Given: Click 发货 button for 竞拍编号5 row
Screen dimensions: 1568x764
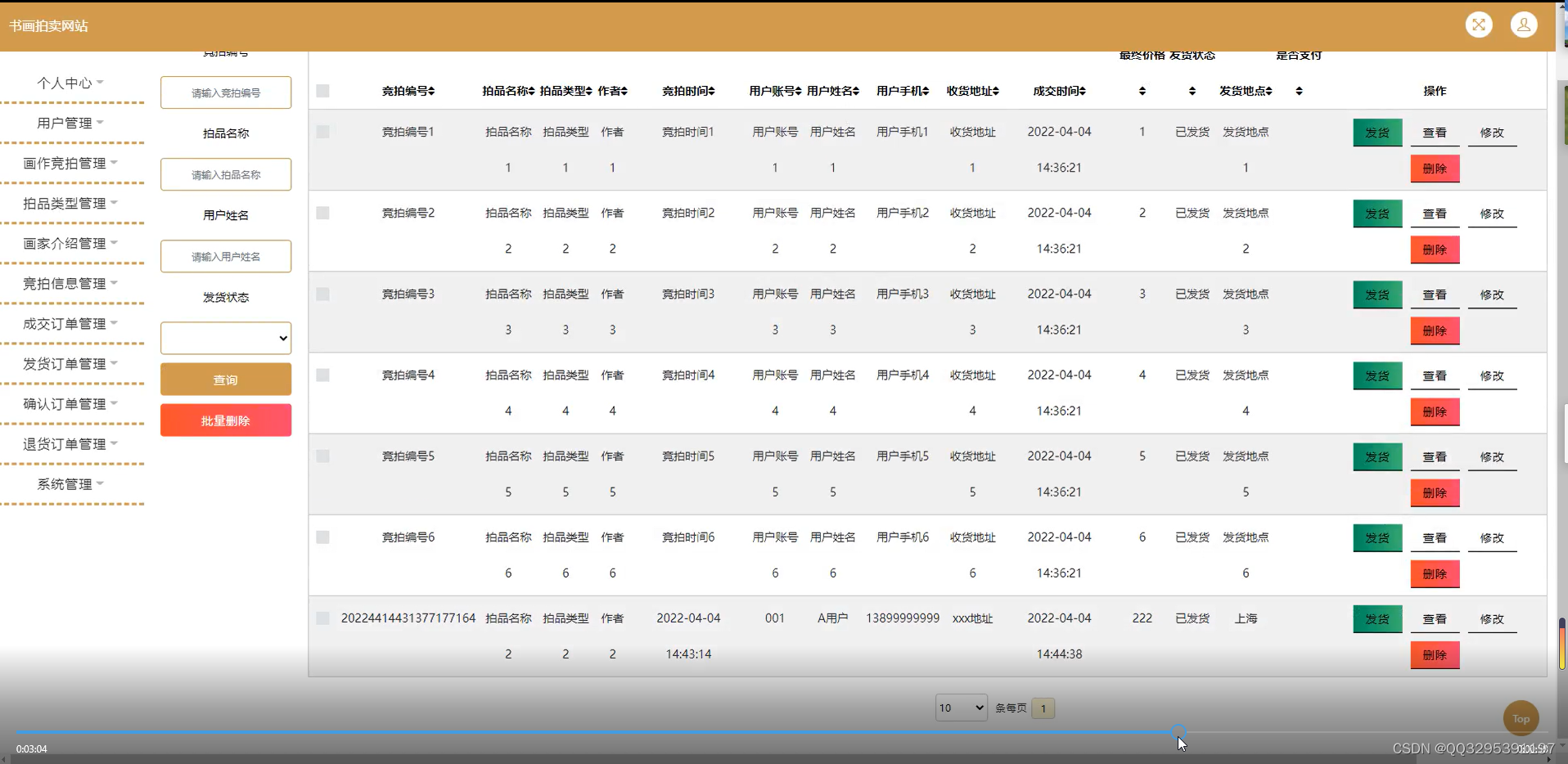Looking at the screenshot, I should pyautogui.click(x=1377, y=456).
